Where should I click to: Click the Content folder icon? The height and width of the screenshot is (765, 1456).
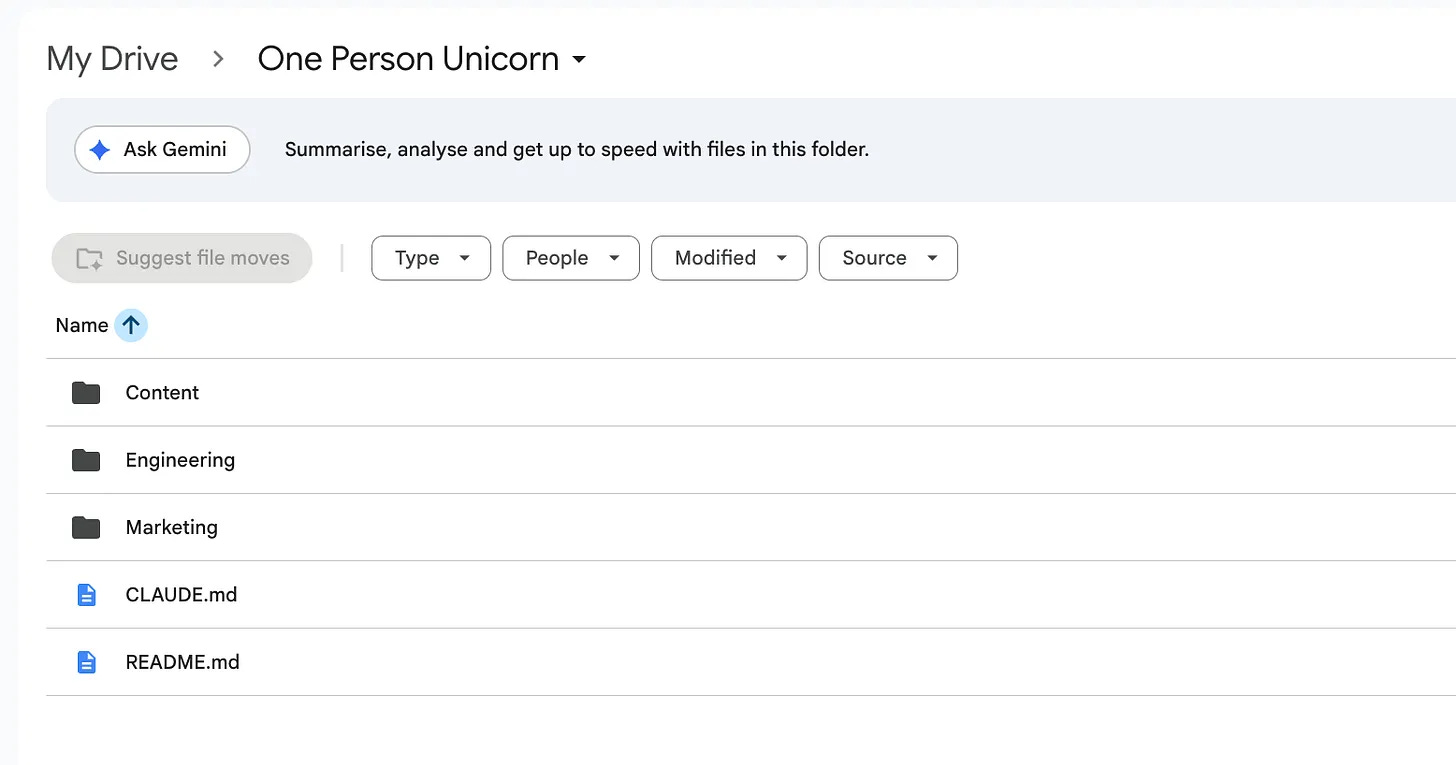pyautogui.click(x=86, y=393)
